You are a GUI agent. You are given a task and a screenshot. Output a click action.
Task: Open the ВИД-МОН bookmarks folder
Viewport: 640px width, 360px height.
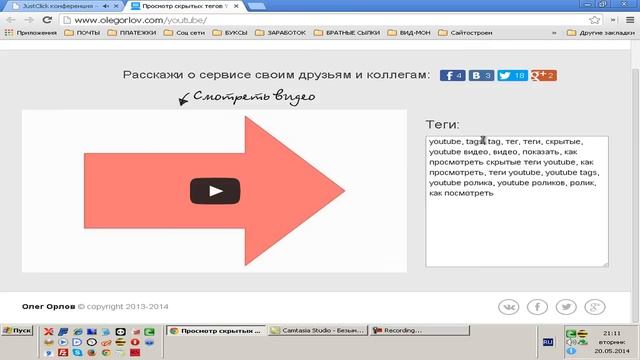pos(409,33)
